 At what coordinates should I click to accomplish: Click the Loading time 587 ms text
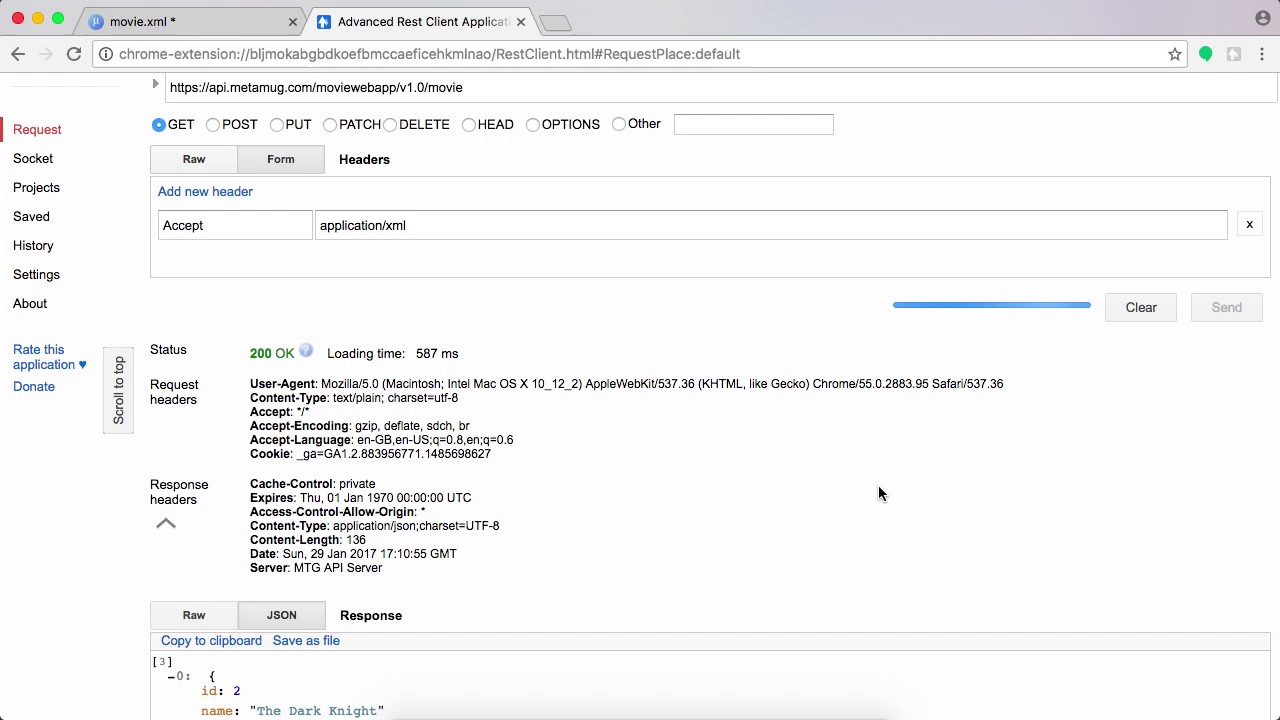coord(392,353)
